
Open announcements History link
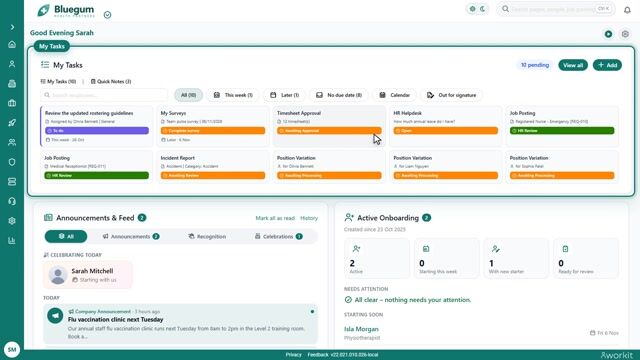[309, 218]
